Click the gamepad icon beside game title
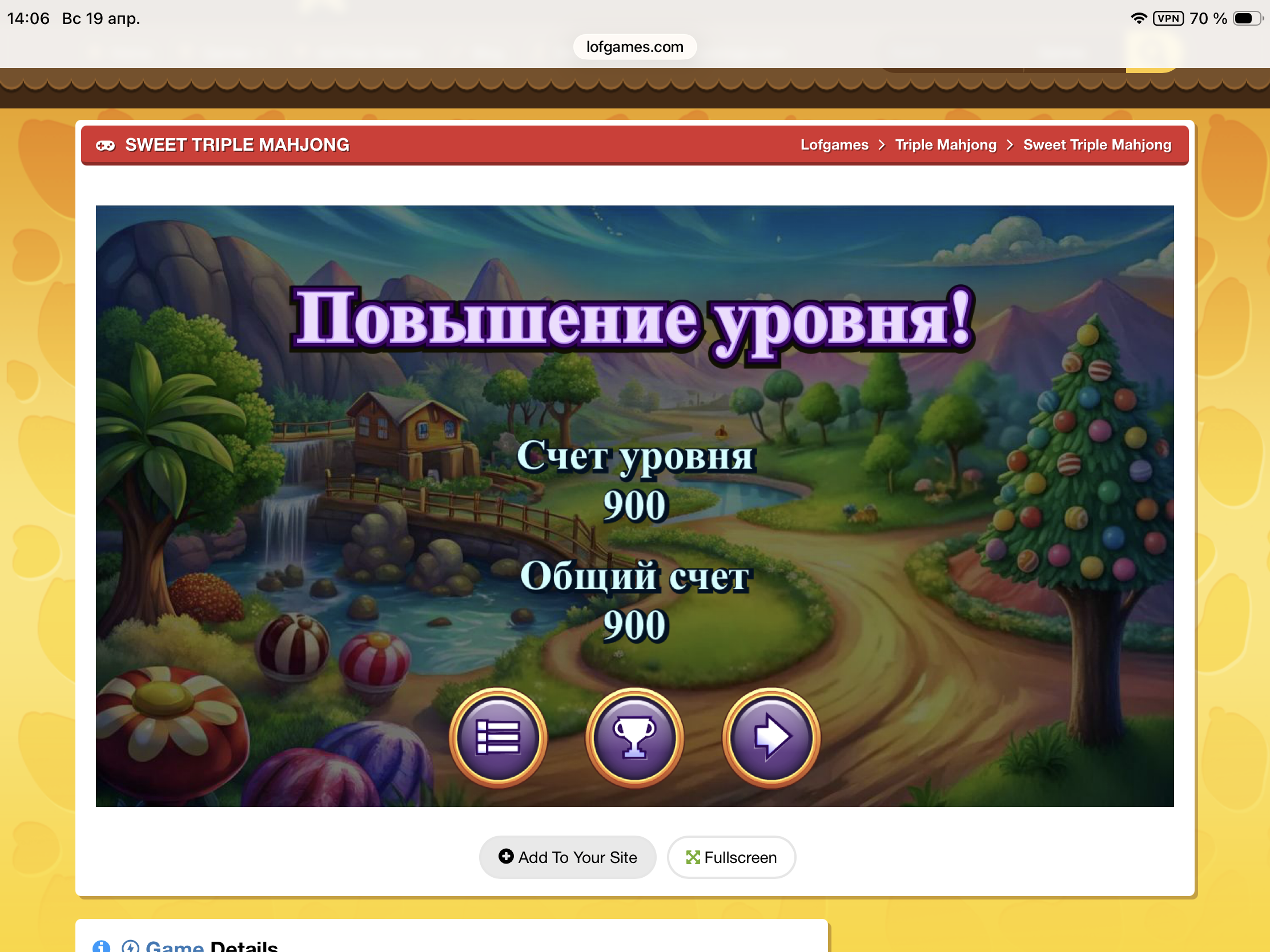The width and height of the screenshot is (1270, 952). point(105,145)
